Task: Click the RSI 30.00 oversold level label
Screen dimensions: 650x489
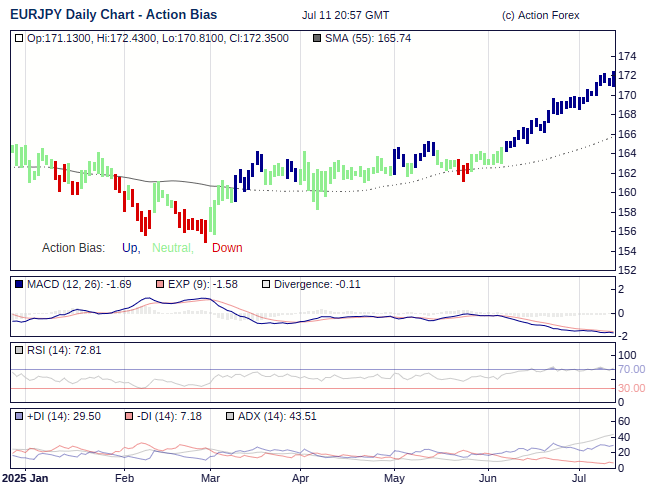Action: (x=630, y=388)
